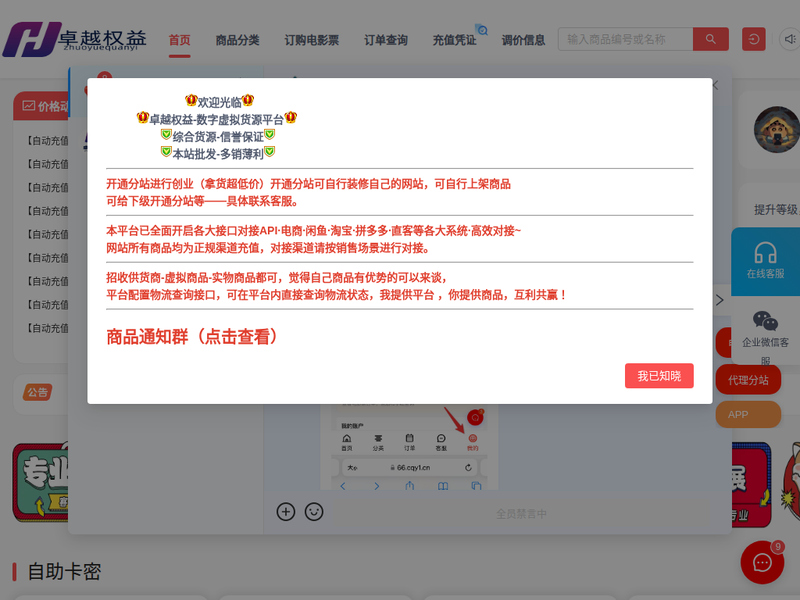This screenshot has width=800, height=600.
Task: Toggle the speaker sound icon
Action: click(x=790, y=39)
